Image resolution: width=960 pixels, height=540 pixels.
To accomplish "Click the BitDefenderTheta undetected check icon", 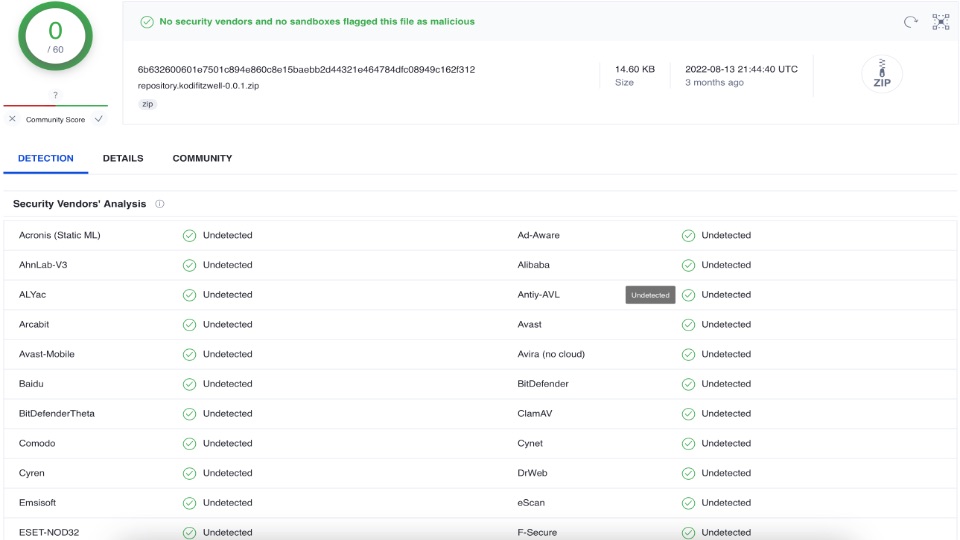I will point(189,414).
